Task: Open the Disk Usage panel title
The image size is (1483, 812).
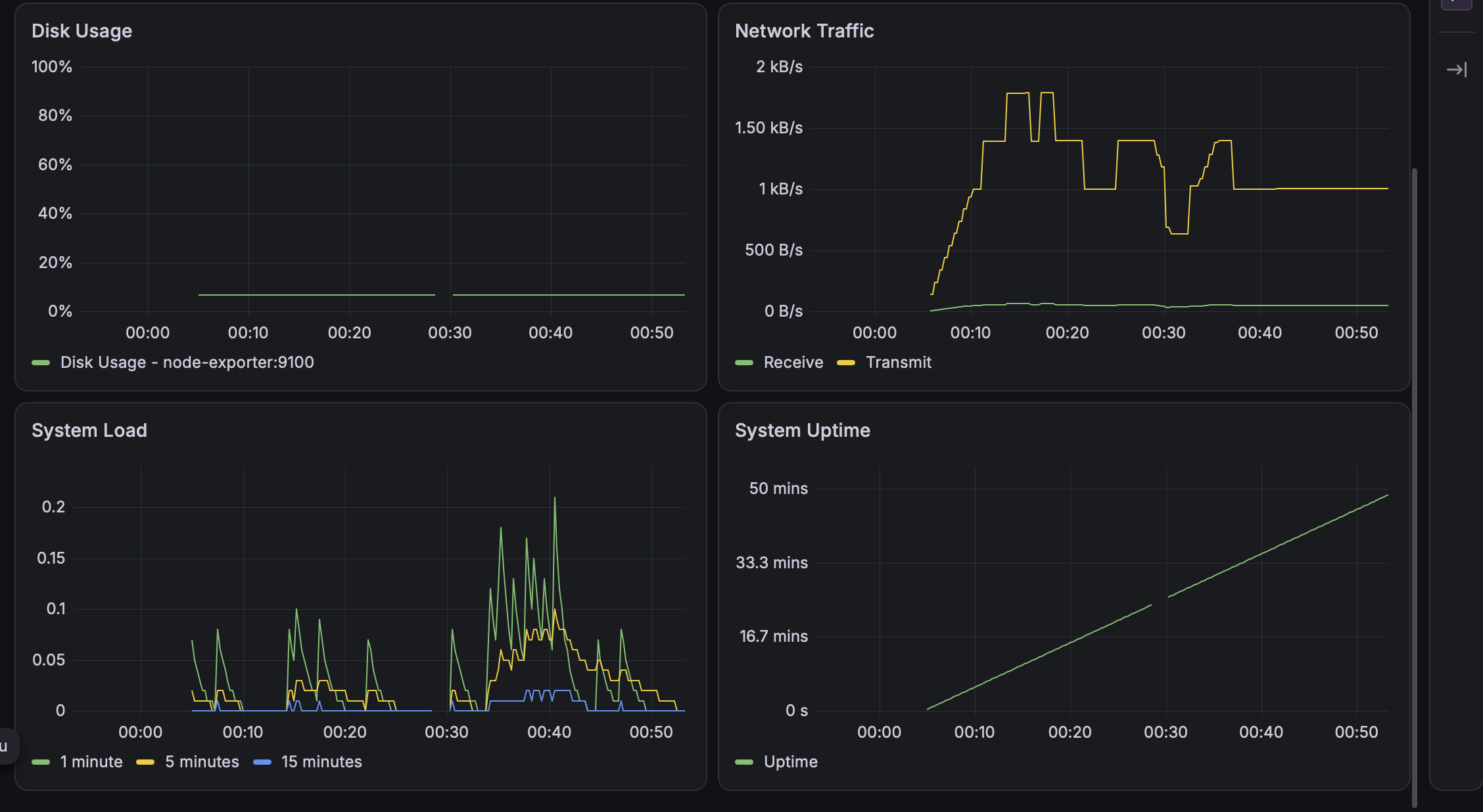Action: [x=82, y=31]
